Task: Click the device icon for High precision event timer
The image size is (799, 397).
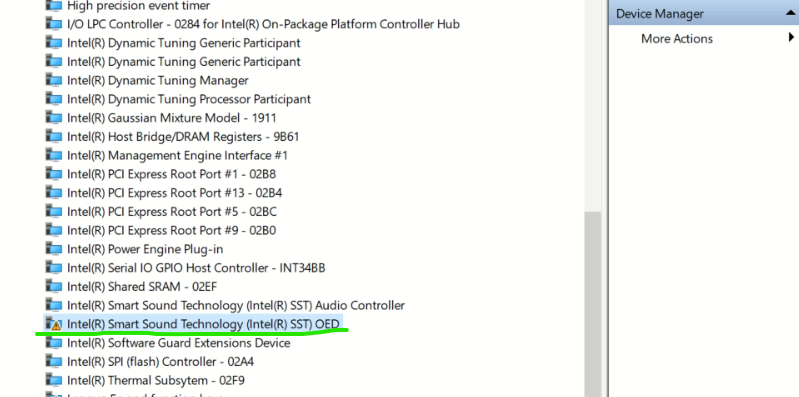Action: [x=54, y=6]
